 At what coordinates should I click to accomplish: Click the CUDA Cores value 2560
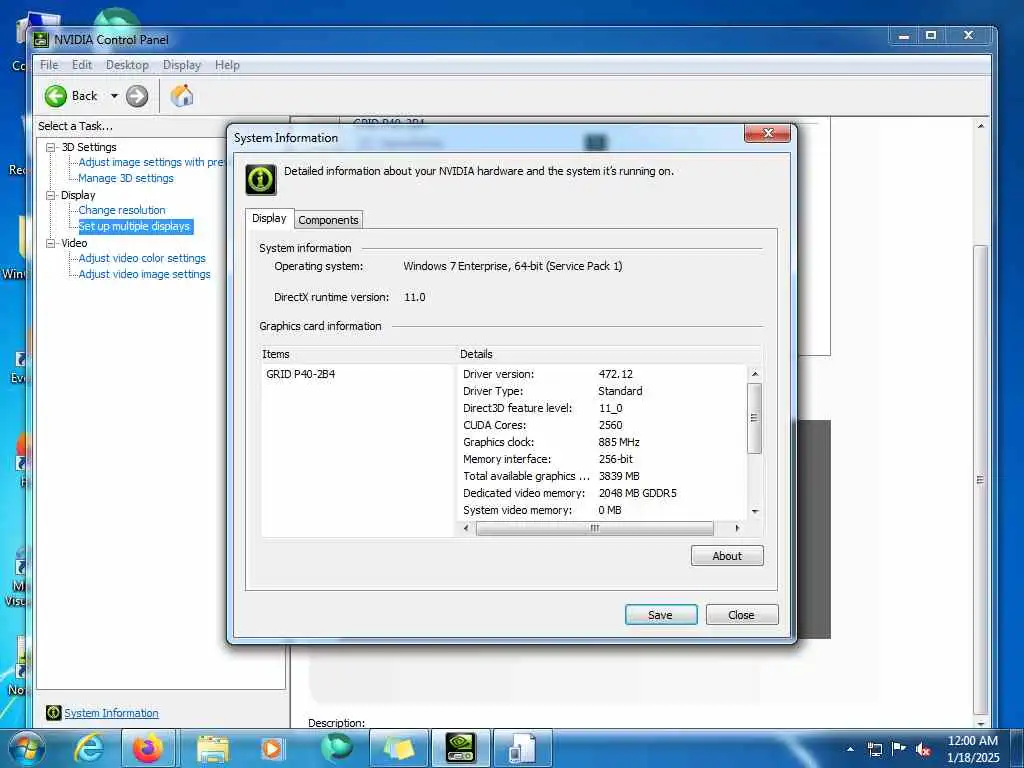click(611, 425)
